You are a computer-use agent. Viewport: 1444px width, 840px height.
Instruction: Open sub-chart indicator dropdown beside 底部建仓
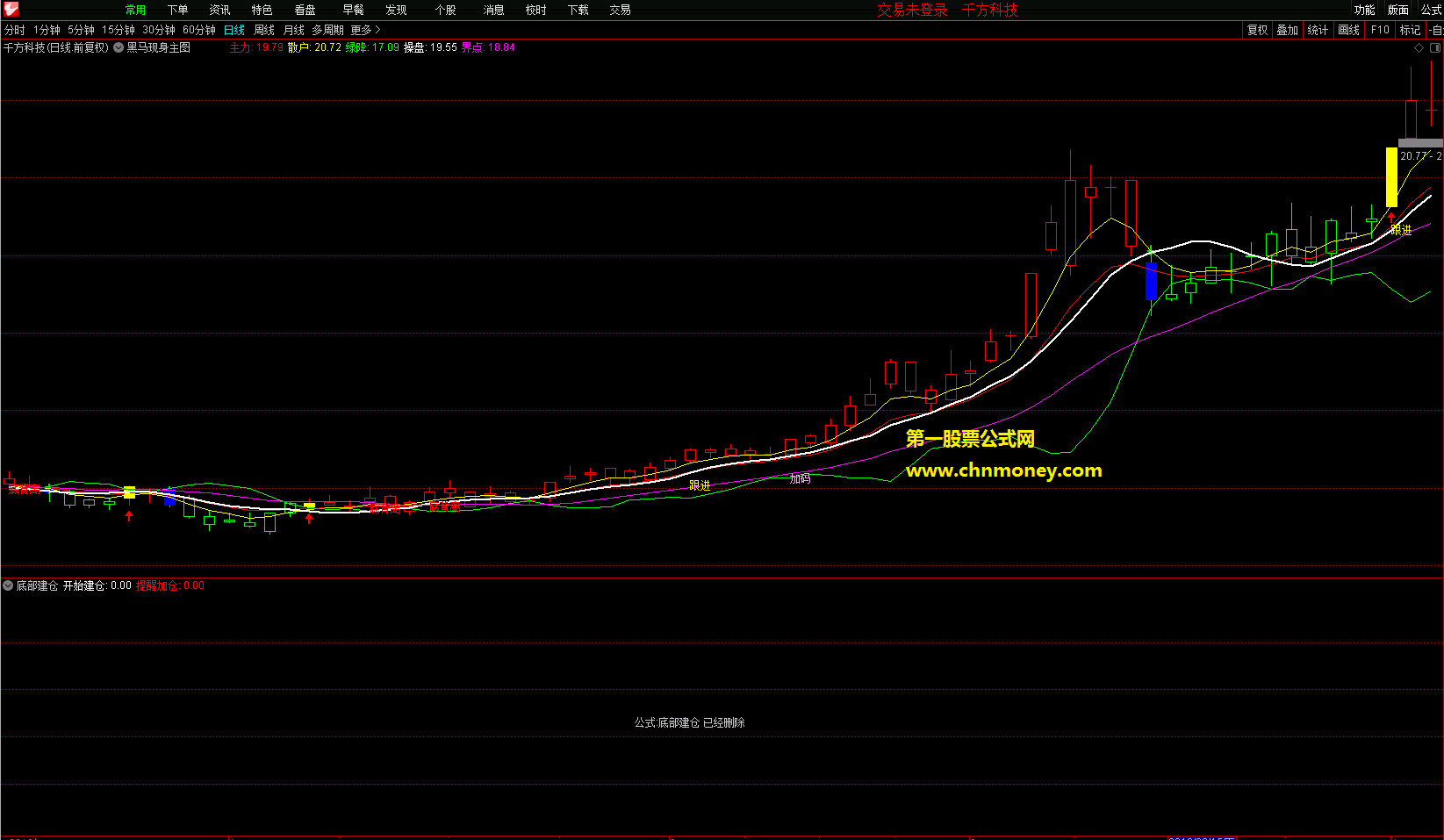(x=8, y=585)
